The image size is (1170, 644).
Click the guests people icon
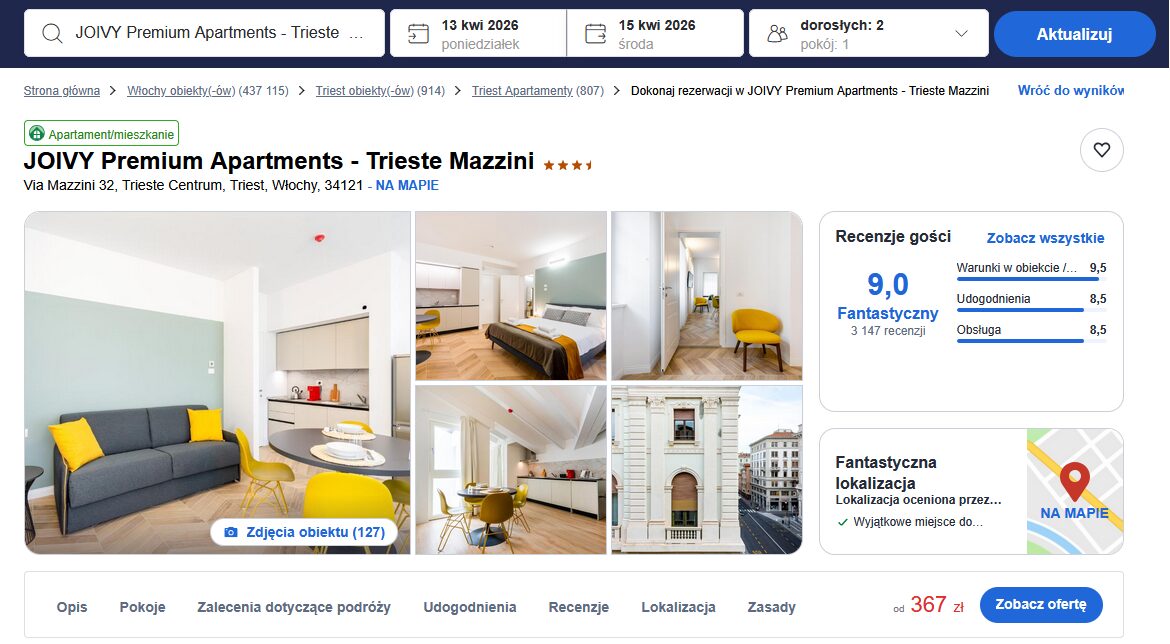click(x=778, y=34)
